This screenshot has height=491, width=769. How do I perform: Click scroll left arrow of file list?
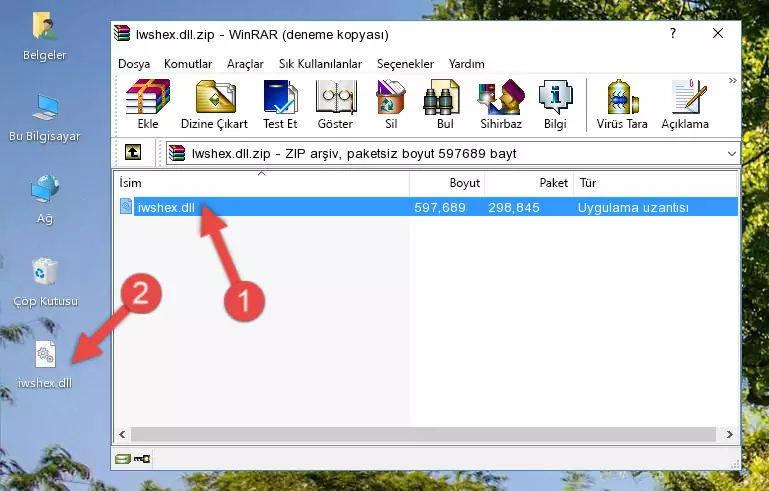coord(122,434)
